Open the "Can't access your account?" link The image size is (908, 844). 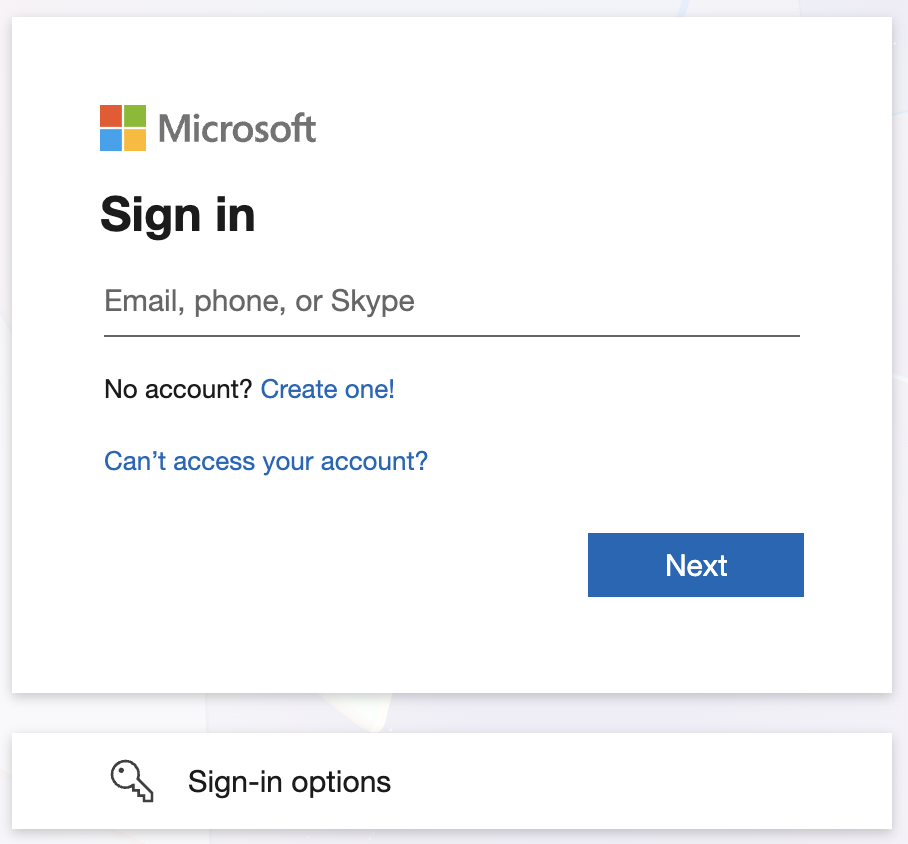[266, 461]
